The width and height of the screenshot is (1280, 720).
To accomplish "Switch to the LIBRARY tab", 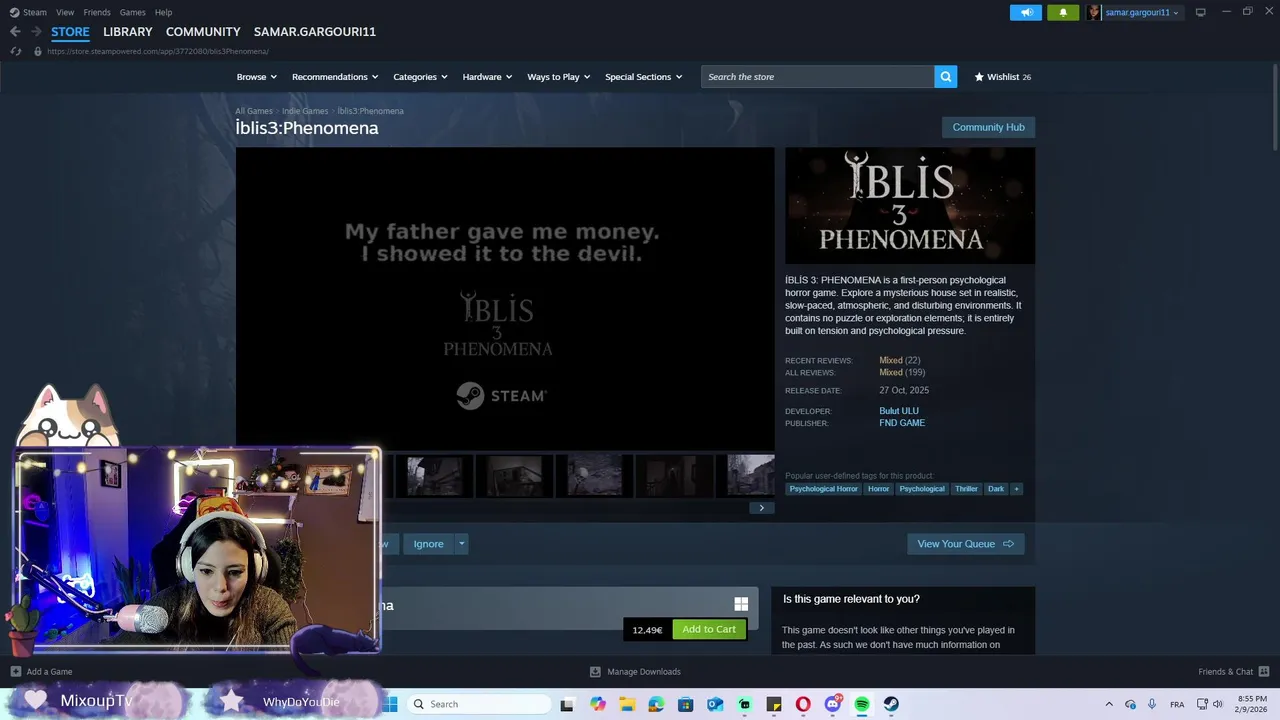I will coord(128,32).
